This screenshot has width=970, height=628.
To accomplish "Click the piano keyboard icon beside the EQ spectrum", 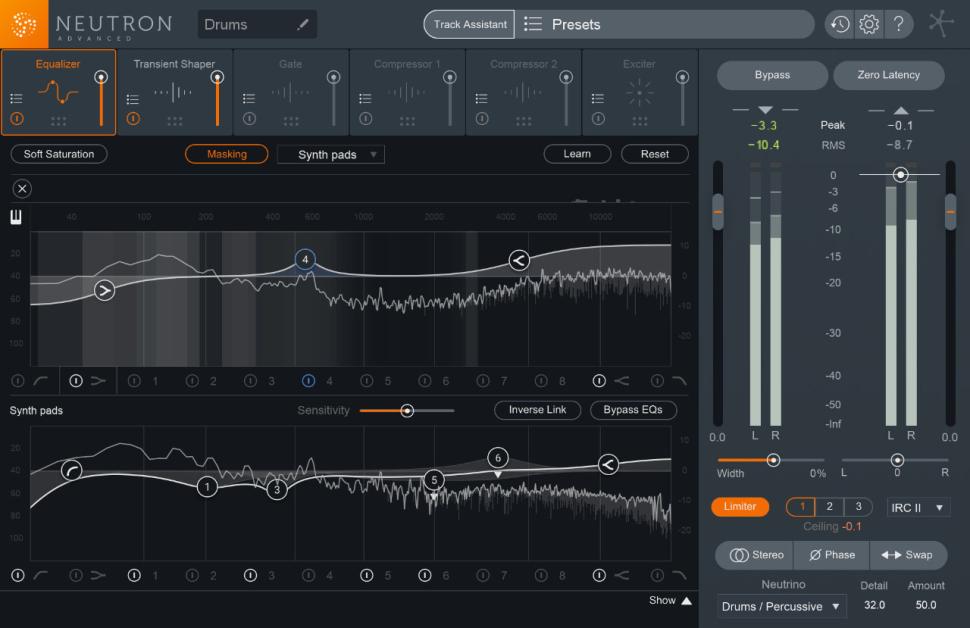I will [x=16, y=215].
